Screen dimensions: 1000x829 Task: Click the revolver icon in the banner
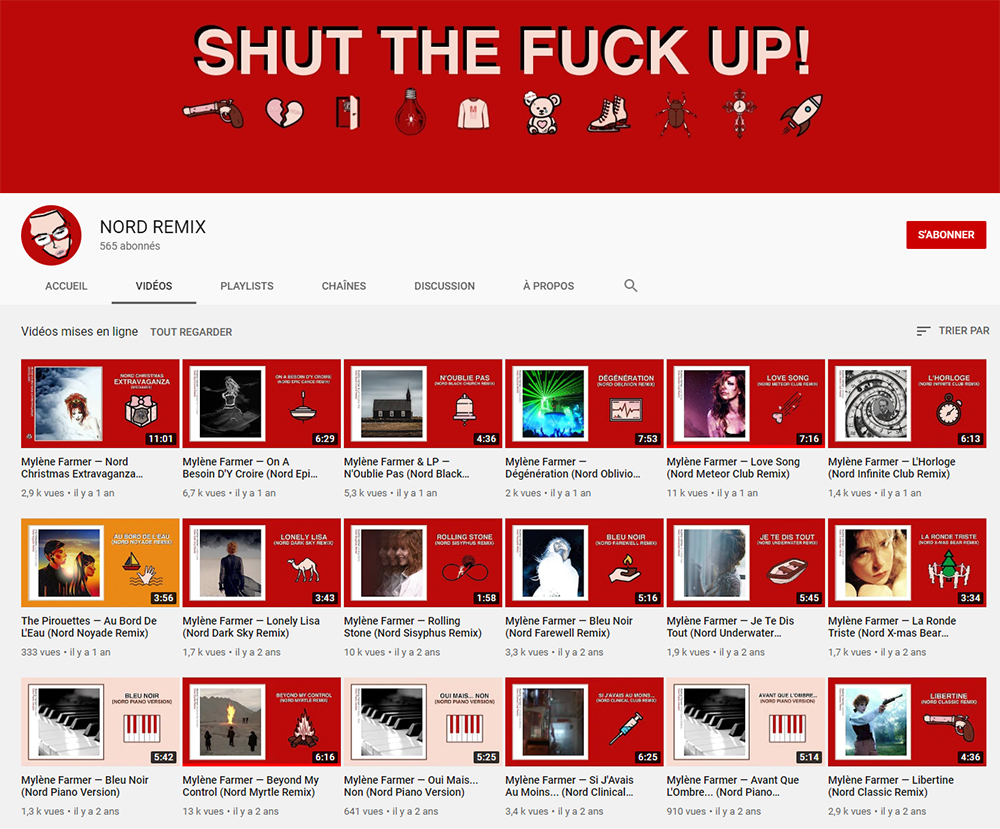213,114
